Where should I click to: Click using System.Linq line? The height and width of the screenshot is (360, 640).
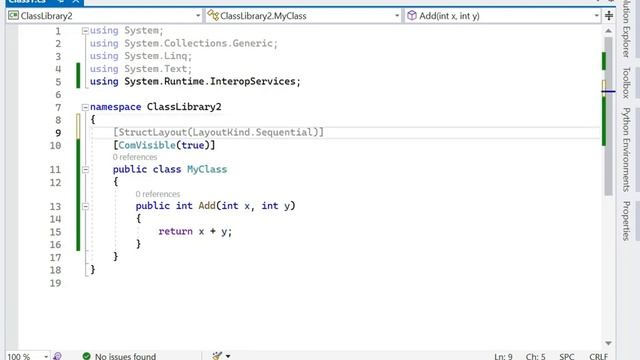tap(141, 56)
